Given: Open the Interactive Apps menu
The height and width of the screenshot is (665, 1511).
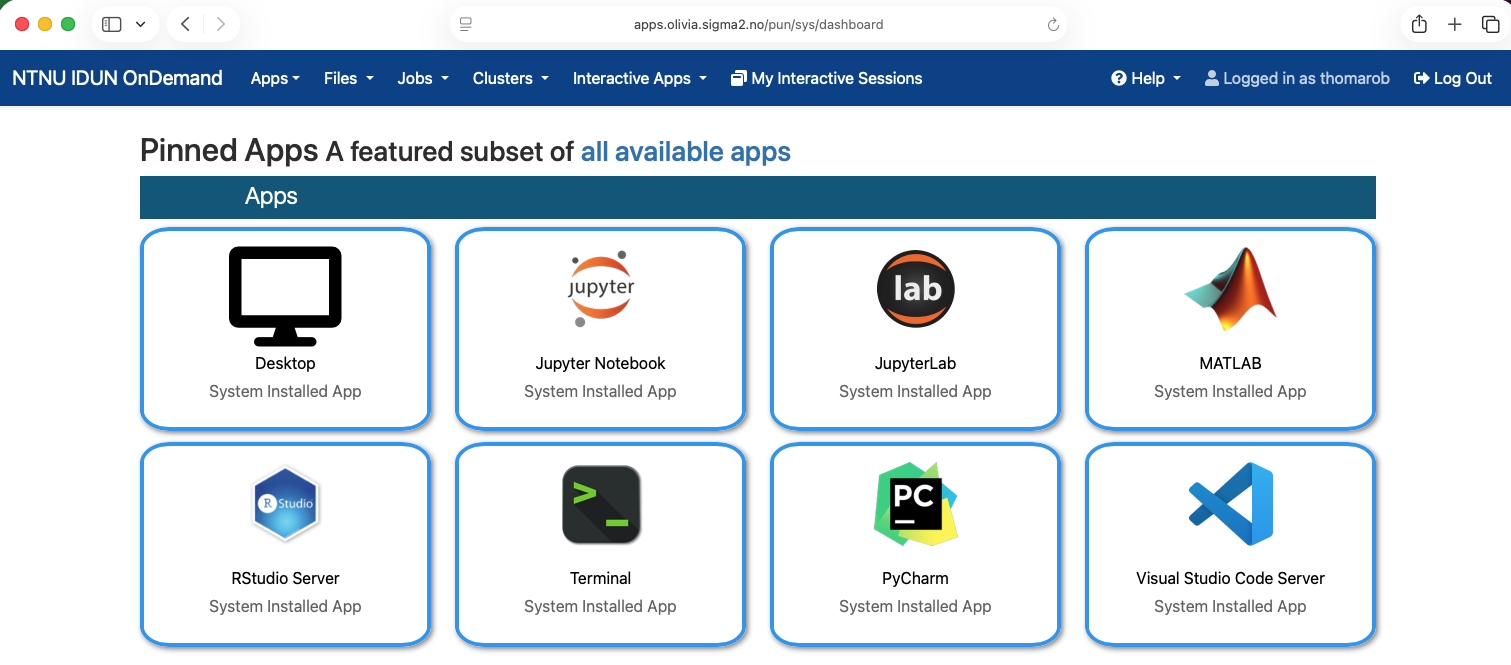Looking at the screenshot, I should click(639, 78).
